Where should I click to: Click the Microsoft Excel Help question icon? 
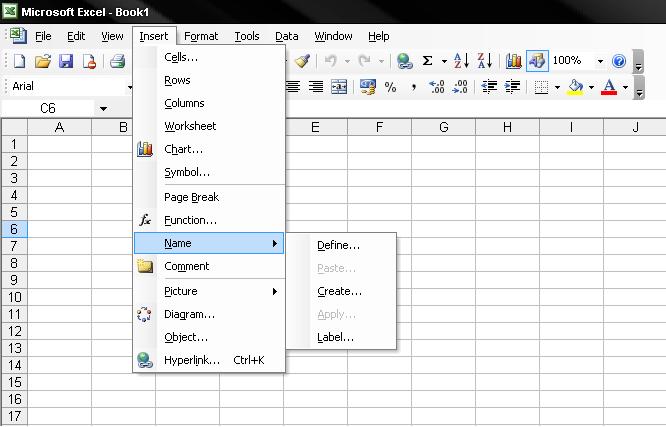pos(619,61)
